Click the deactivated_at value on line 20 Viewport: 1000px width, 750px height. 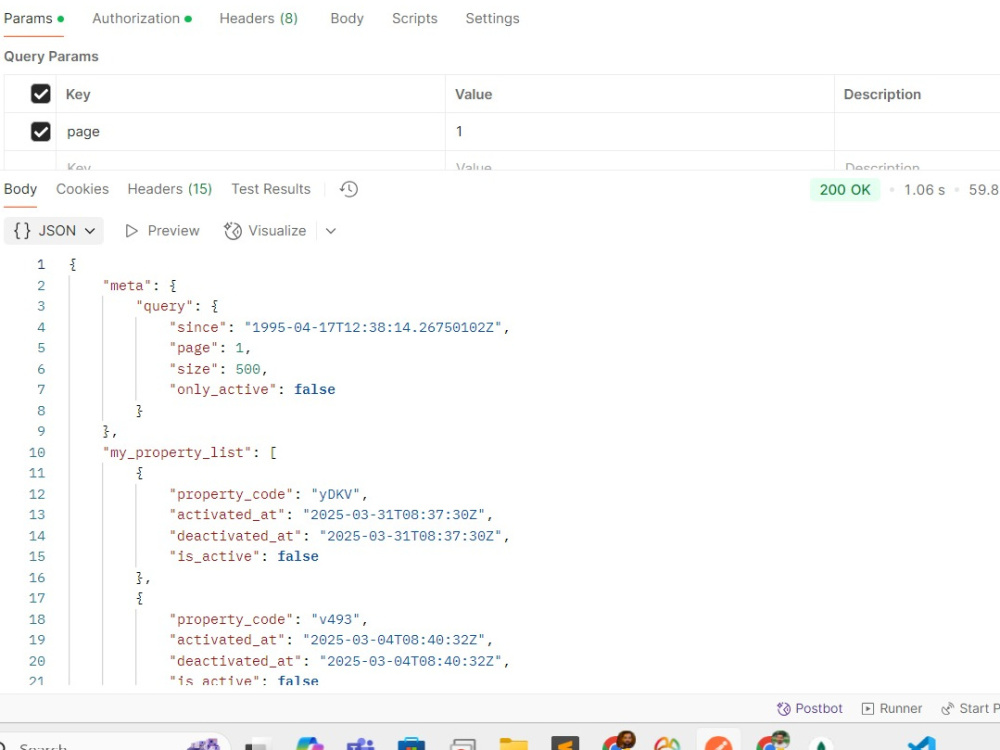tap(410, 661)
